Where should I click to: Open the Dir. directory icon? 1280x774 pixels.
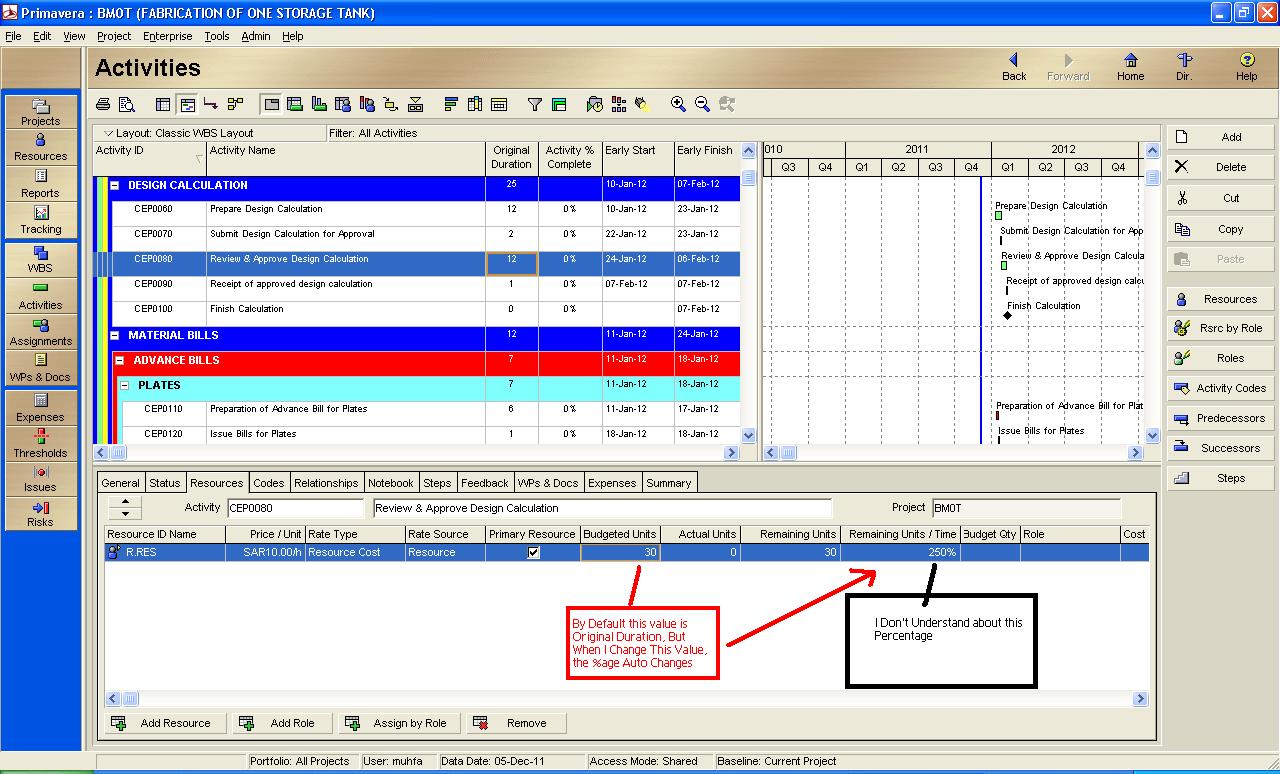(x=1184, y=68)
